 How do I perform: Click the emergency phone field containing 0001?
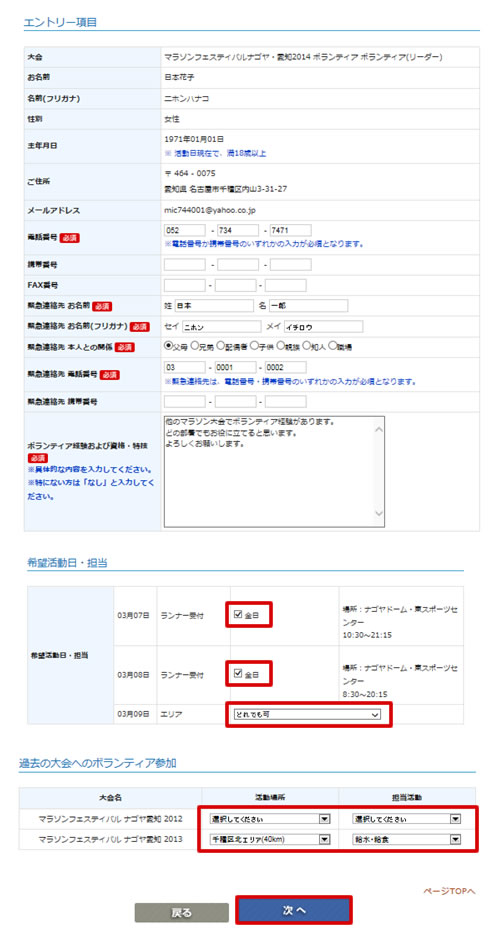click(x=235, y=367)
